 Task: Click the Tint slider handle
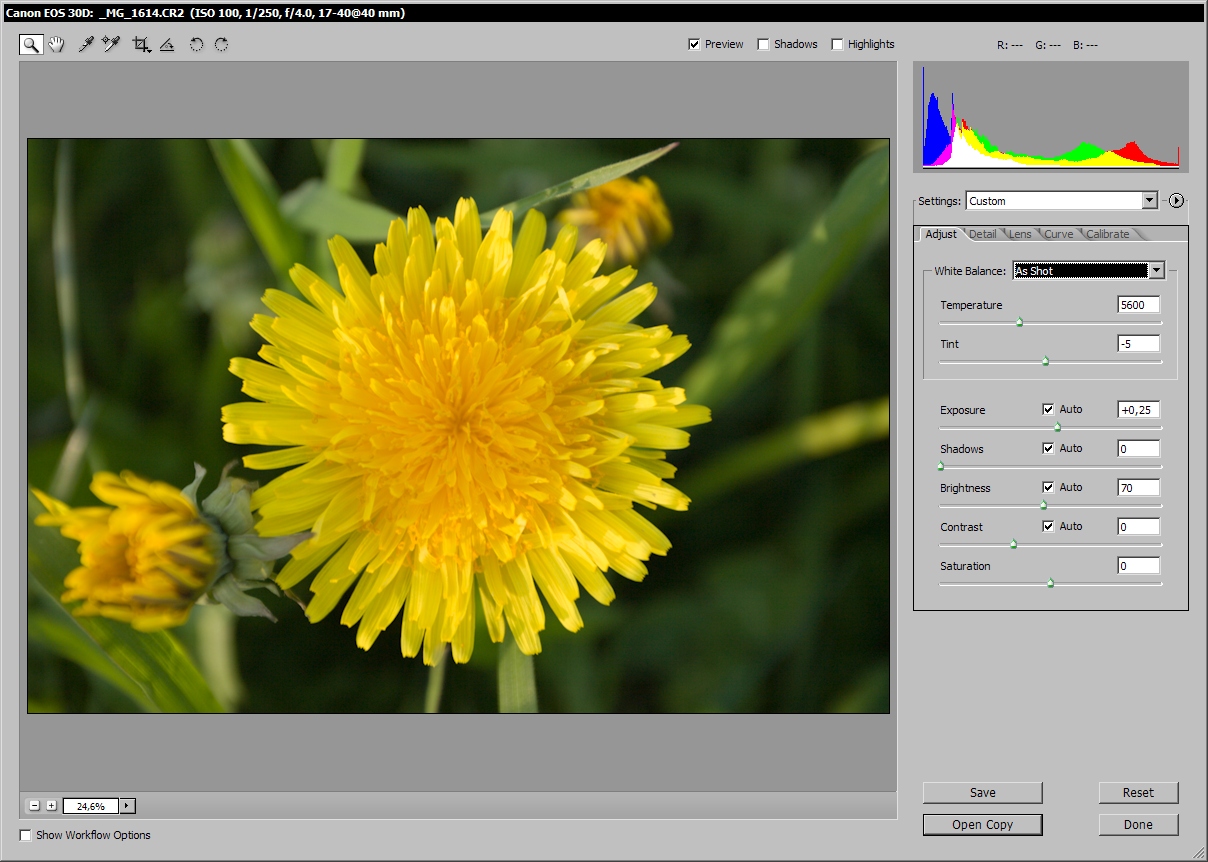click(x=1046, y=362)
